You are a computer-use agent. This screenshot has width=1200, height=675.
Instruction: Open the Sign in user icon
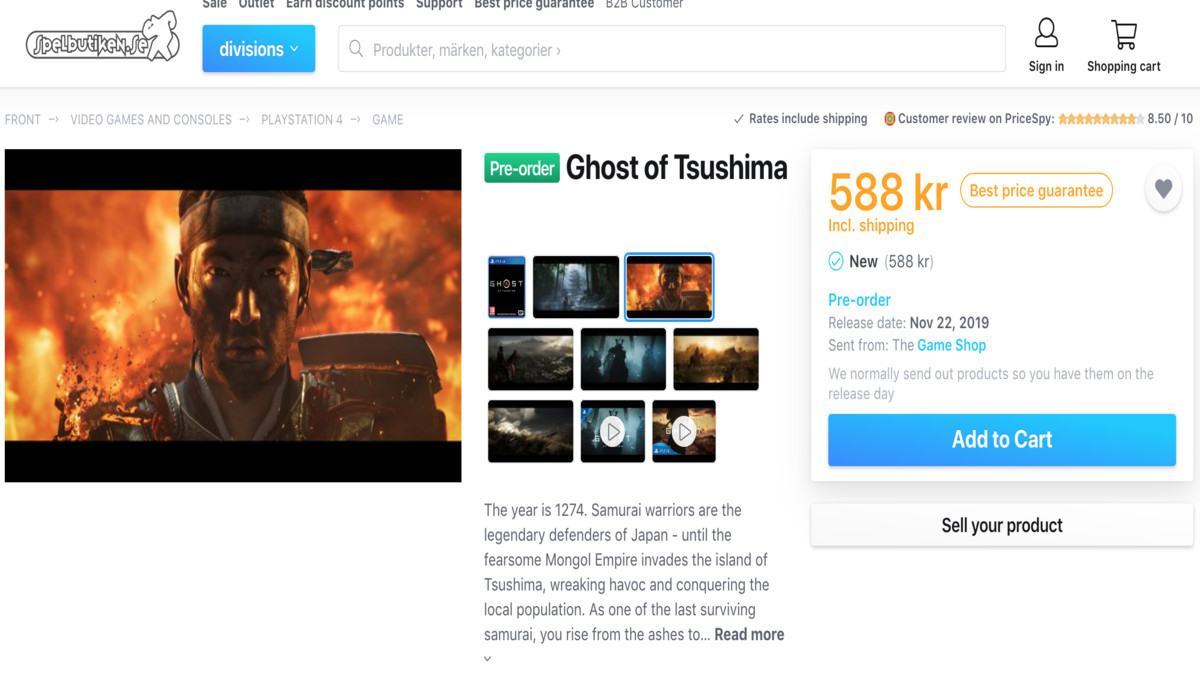coord(1046,33)
